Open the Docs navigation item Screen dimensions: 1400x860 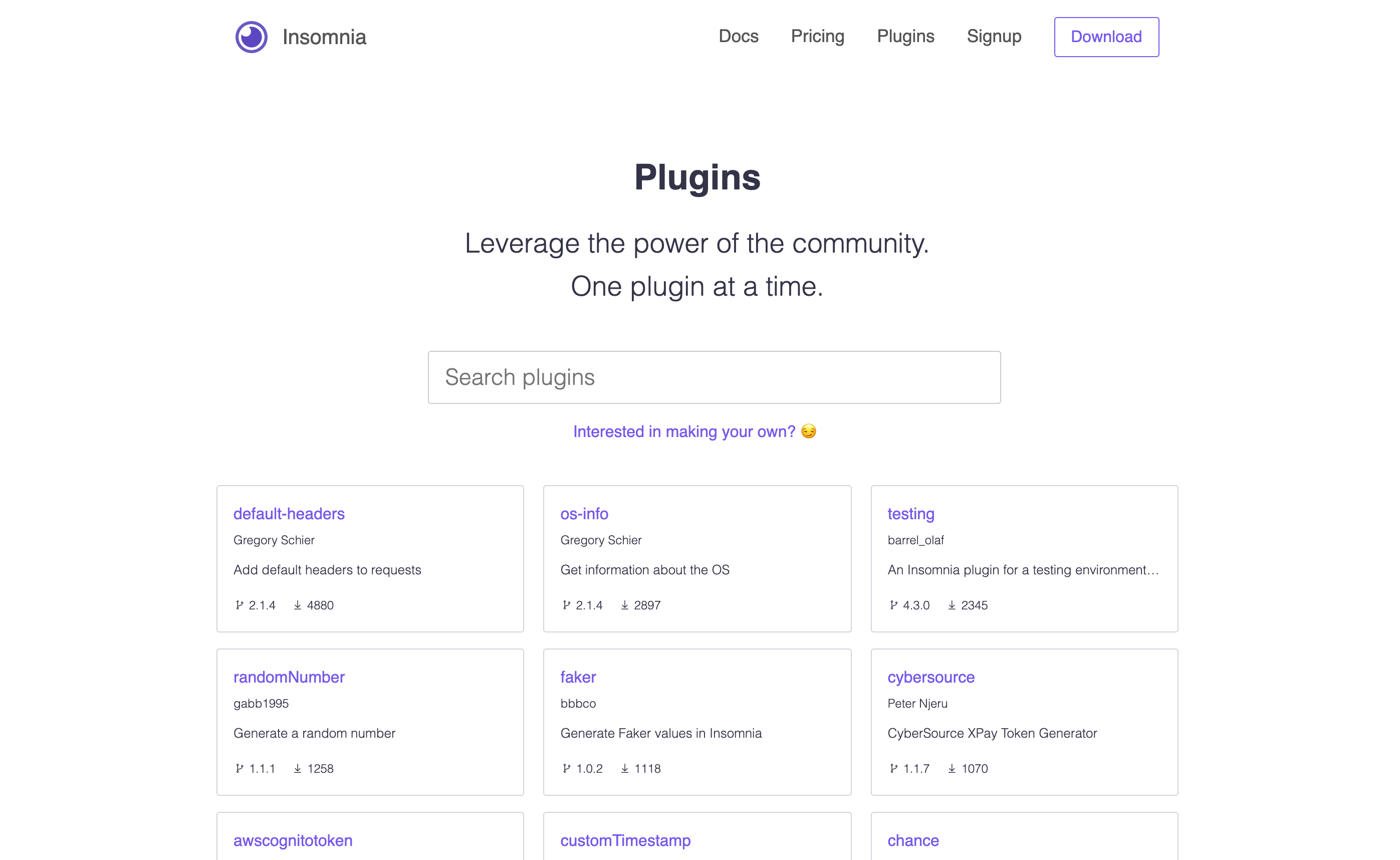click(x=738, y=37)
